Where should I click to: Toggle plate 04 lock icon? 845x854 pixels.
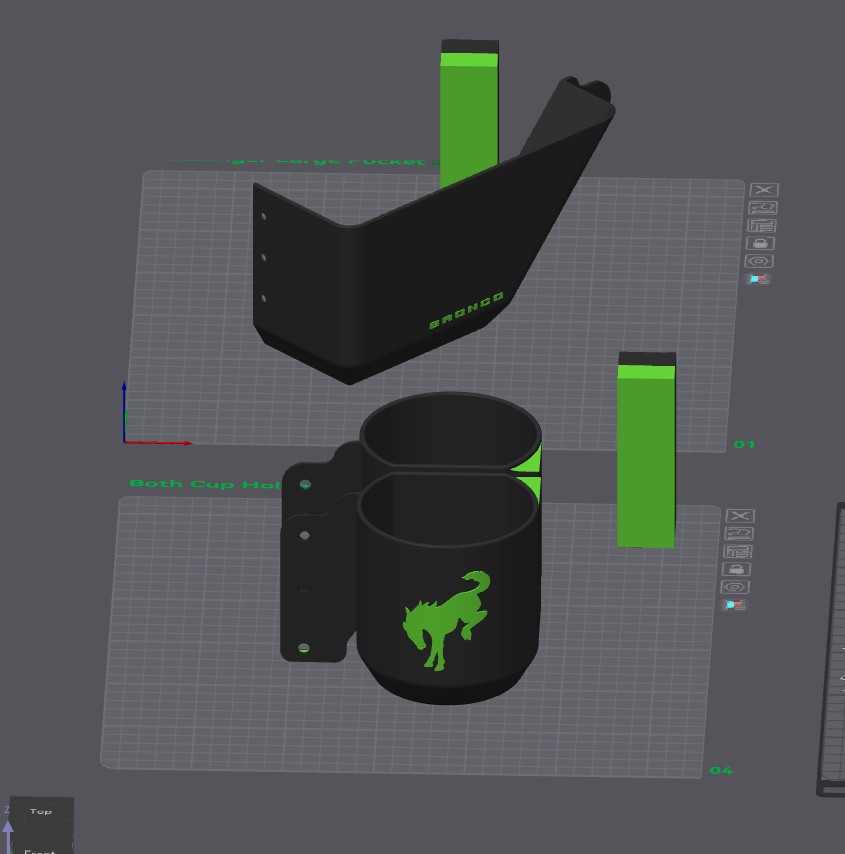[x=736, y=569]
